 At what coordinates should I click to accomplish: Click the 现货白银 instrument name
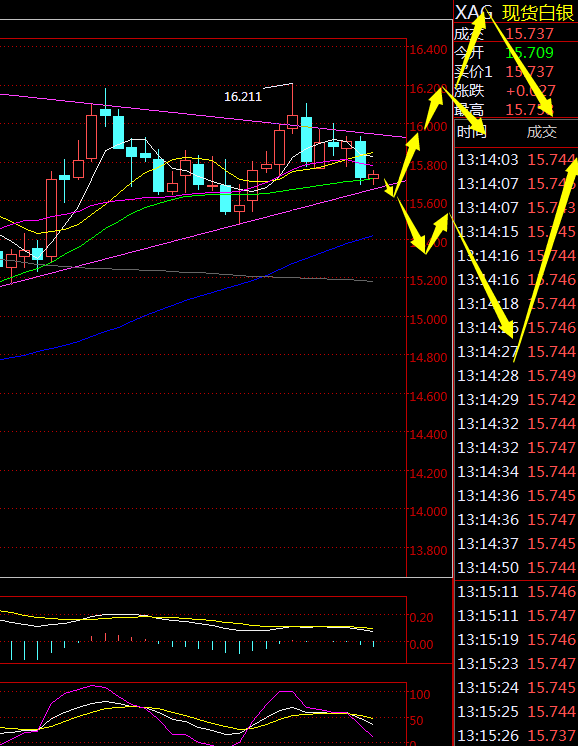pyautogui.click(x=538, y=13)
